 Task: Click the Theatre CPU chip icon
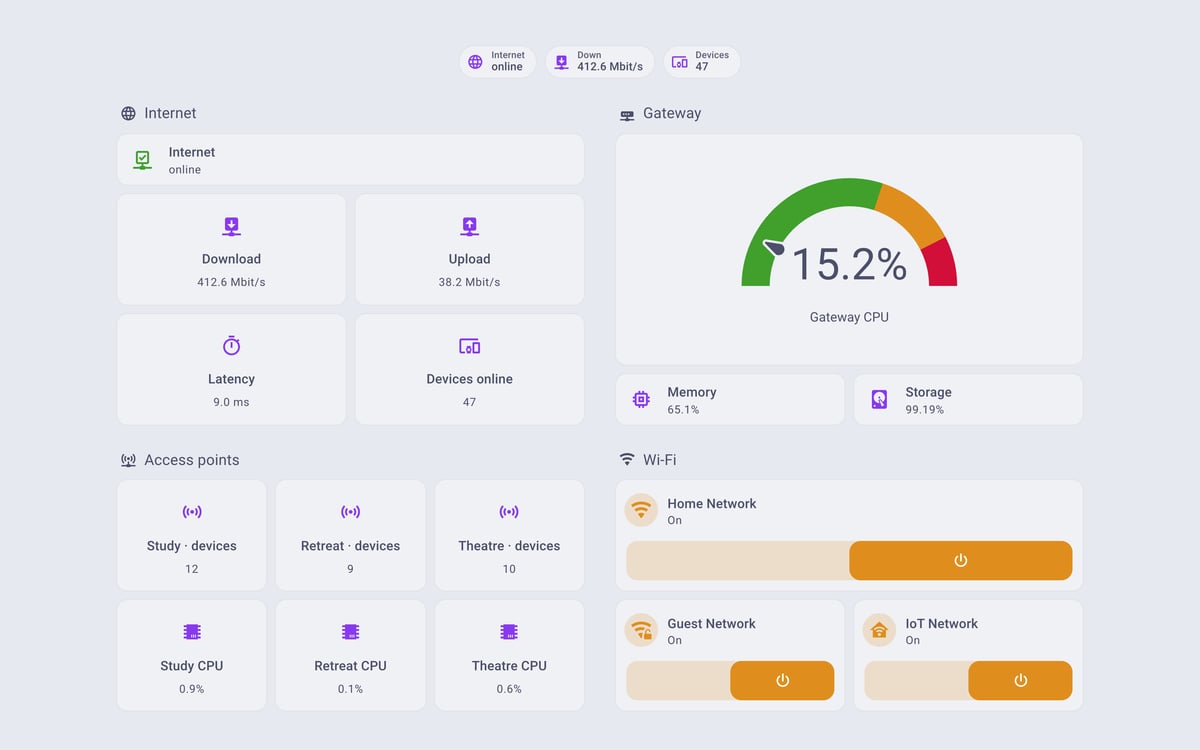tap(509, 632)
